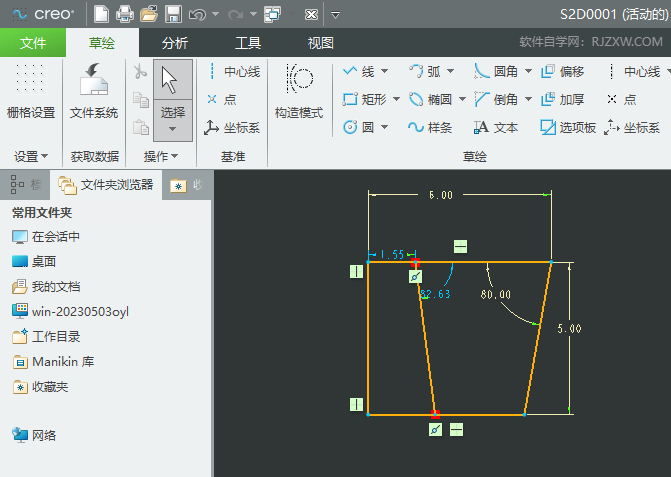Viewport: 671px width, 477px height.
Task: Click 点 in the 基准 group
Action: point(221,99)
